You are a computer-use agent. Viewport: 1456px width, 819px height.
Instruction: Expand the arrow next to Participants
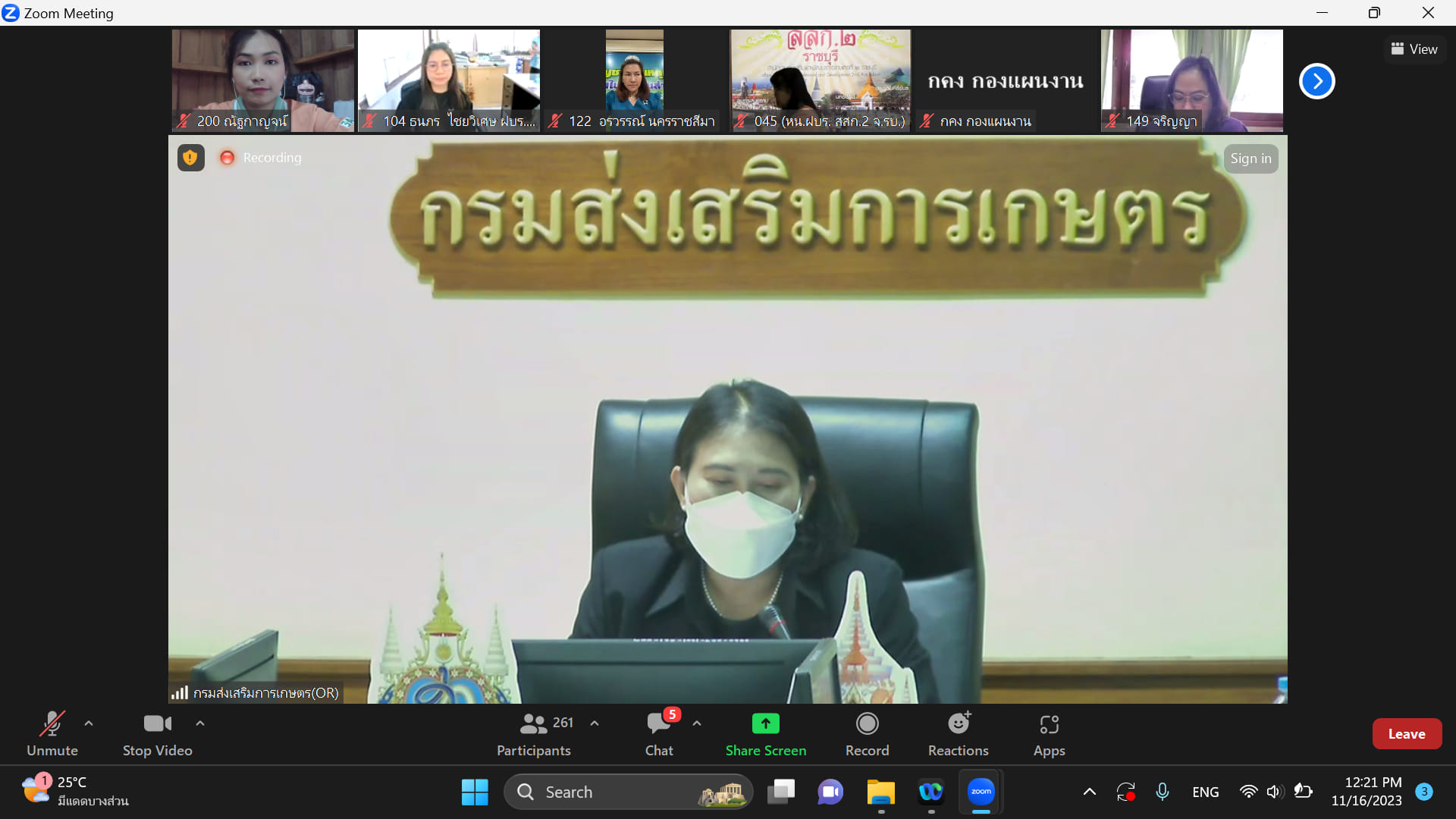point(595,723)
